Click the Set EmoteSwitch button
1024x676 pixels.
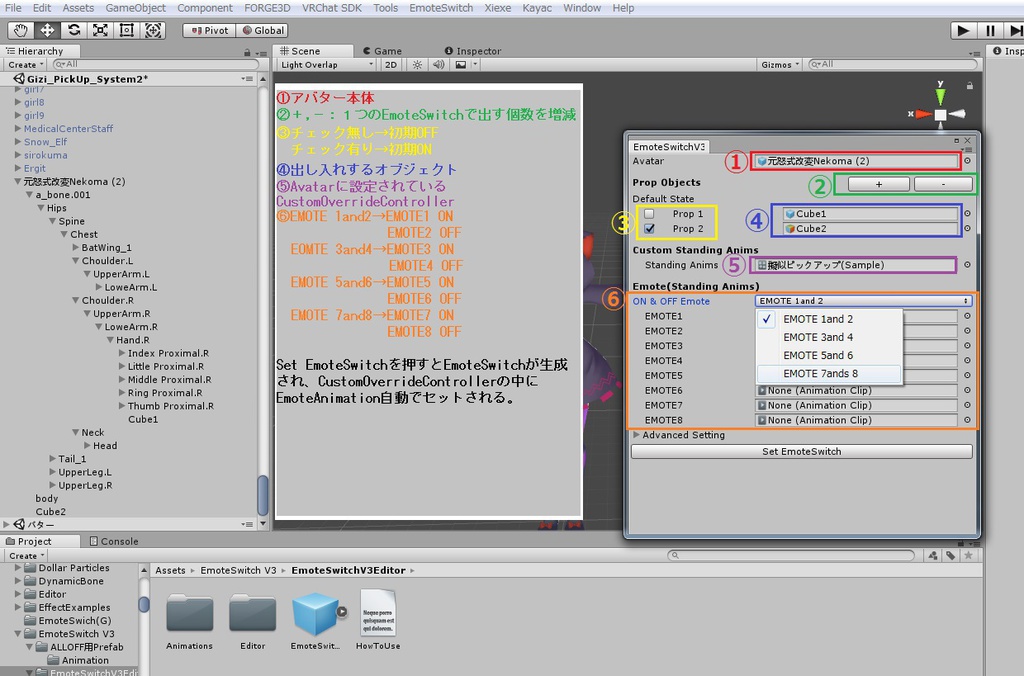click(801, 451)
